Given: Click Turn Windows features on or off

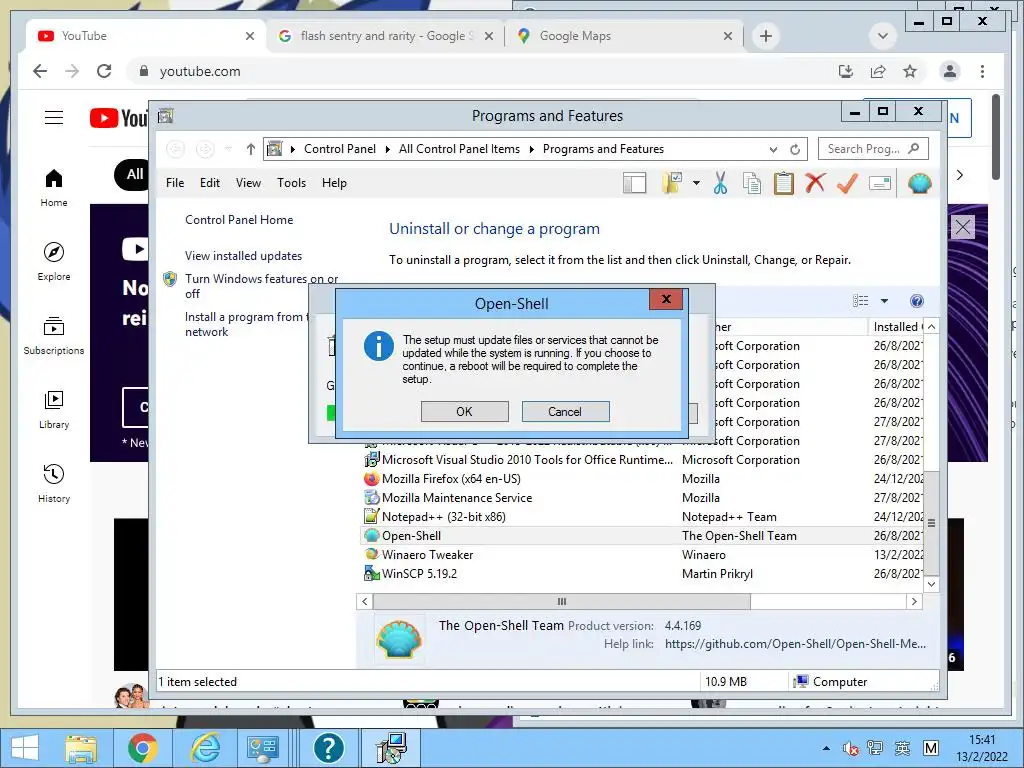Looking at the screenshot, I should [x=261, y=286].
